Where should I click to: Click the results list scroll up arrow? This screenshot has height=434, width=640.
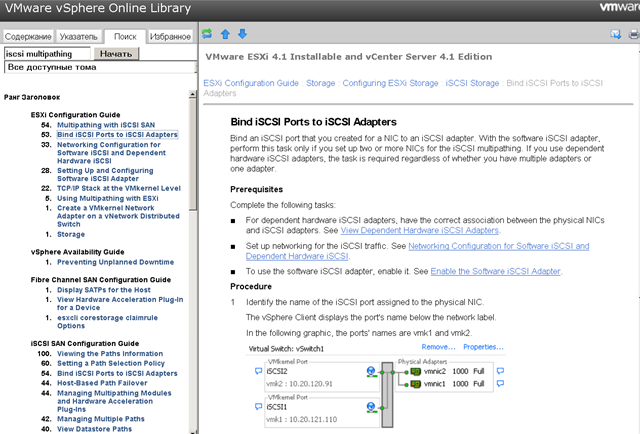point(193,94)
